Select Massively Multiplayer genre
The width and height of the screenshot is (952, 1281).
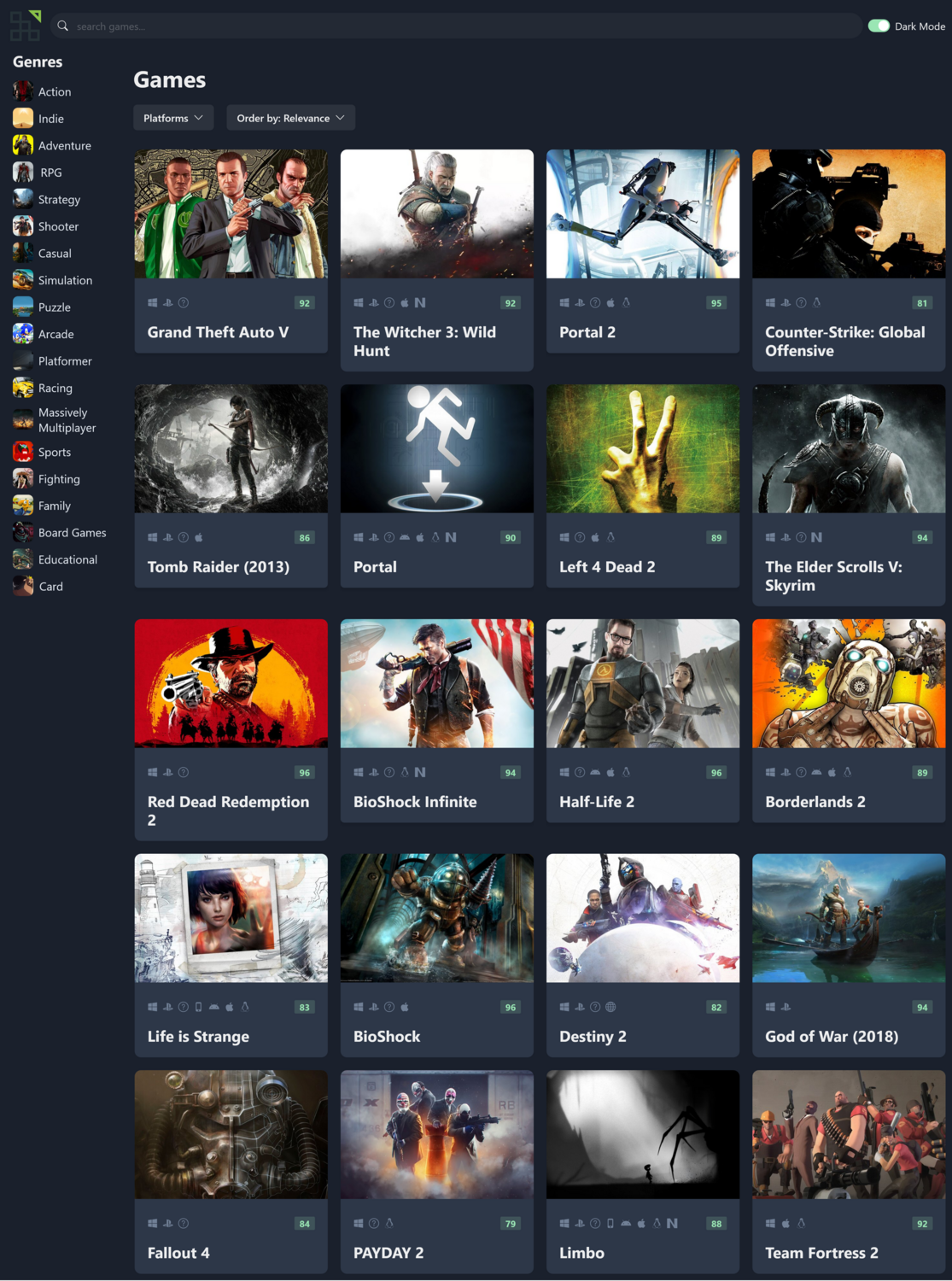67,420
